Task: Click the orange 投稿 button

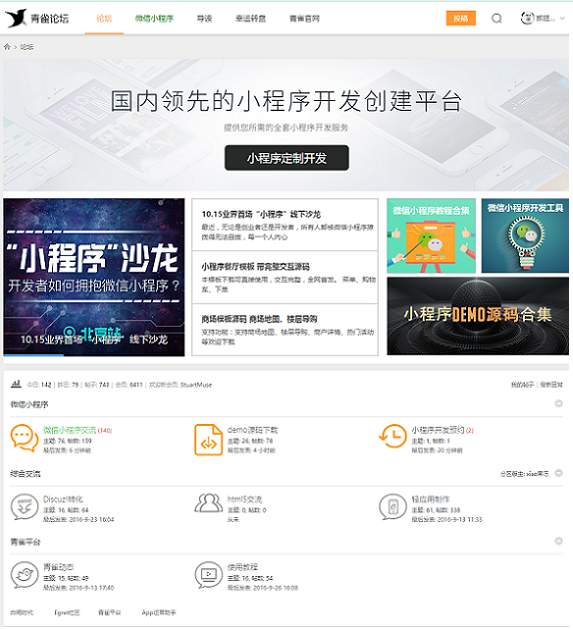Action: point(461,18)
